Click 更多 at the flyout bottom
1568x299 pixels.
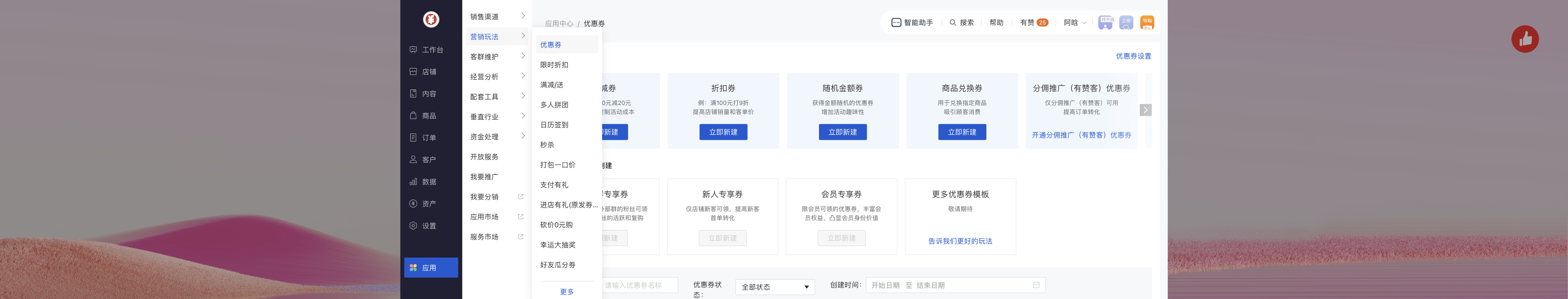coord(567,292)
